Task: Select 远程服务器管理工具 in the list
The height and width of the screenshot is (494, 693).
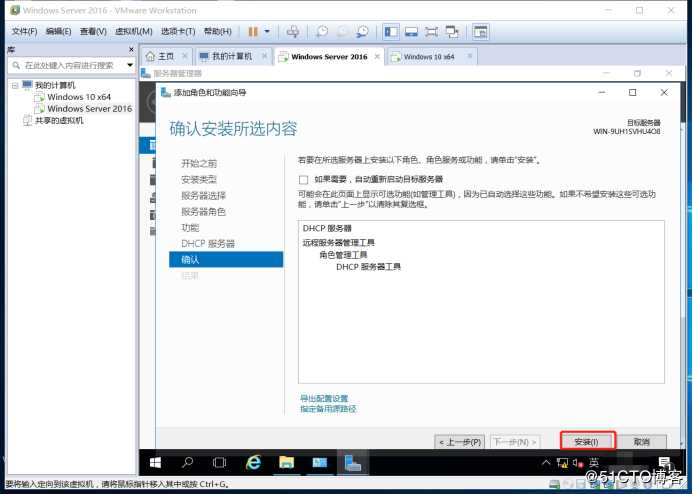Action: point(339,243)
